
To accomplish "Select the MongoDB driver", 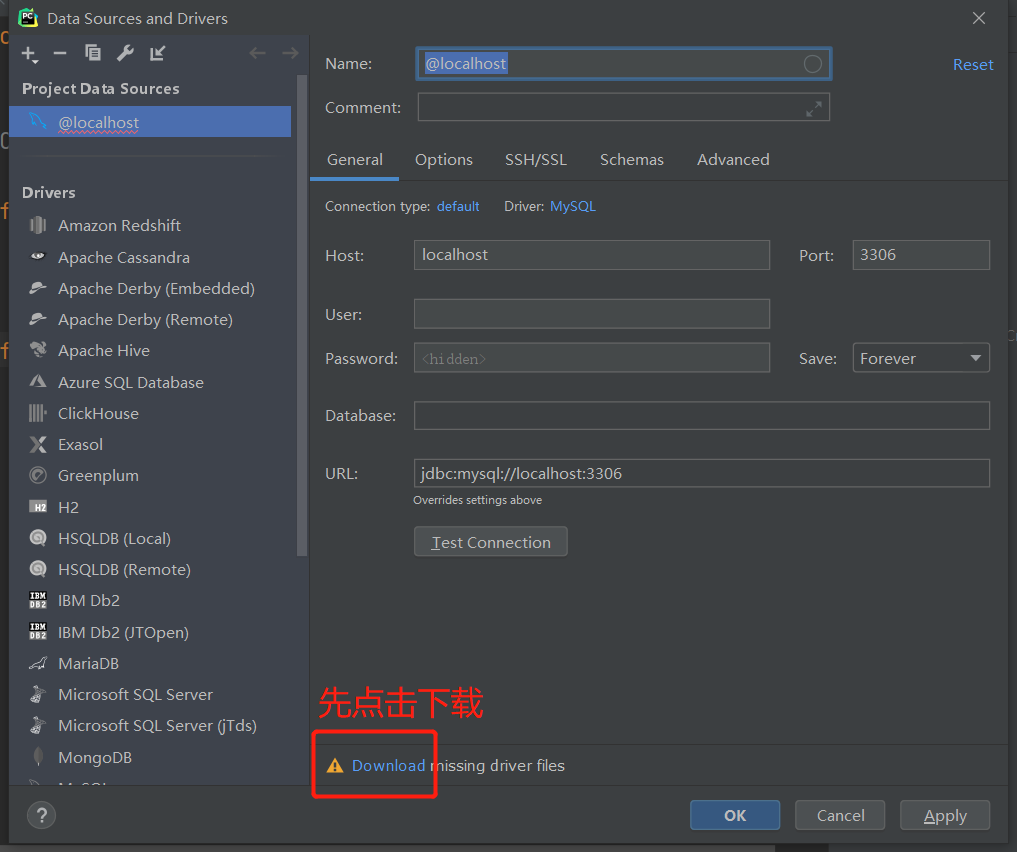I will pos(95,757).
